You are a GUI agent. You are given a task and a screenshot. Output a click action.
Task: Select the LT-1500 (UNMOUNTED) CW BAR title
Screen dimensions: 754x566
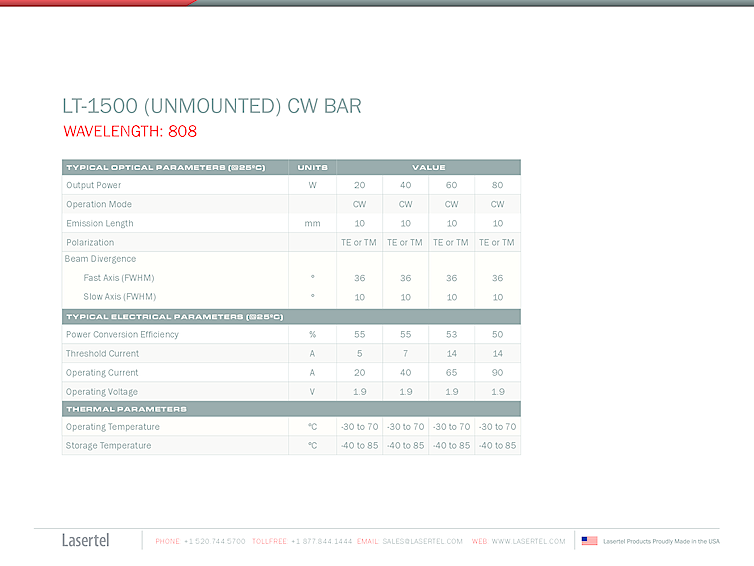[211, 107]
